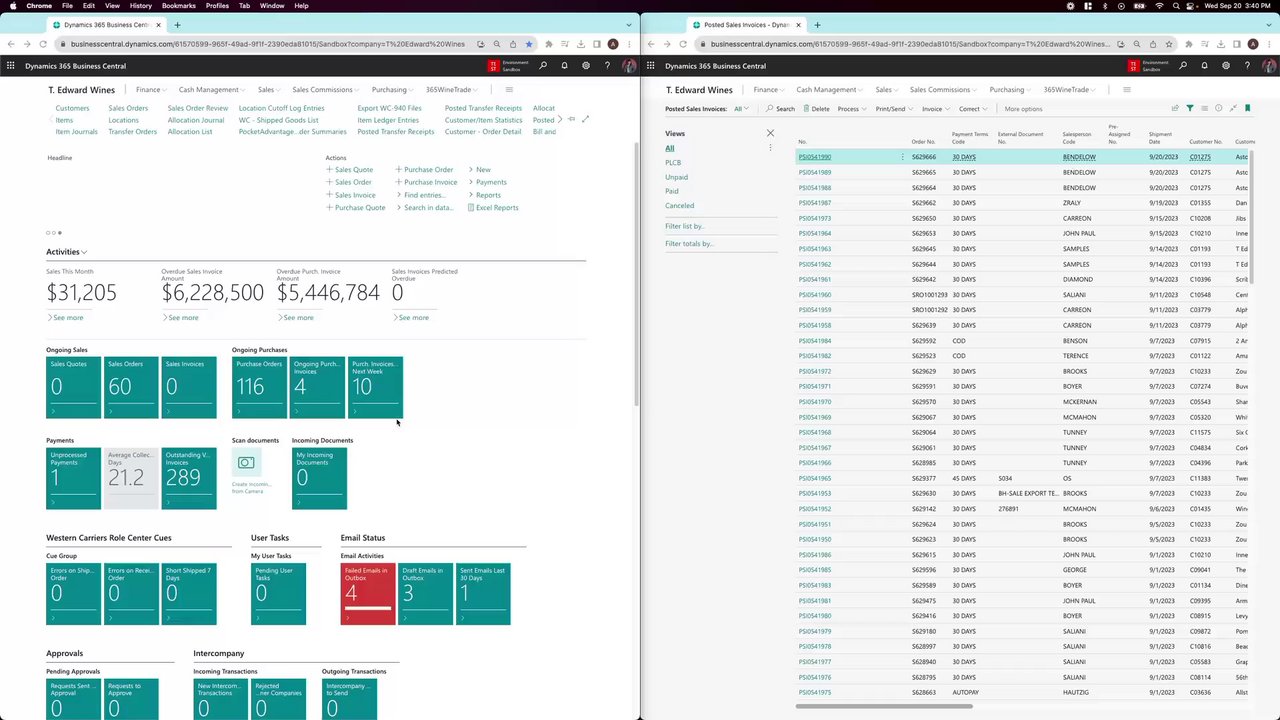Open the FactBox information icon
Viewport: 1280px width, 720px height.
(x=1218, y=108)
